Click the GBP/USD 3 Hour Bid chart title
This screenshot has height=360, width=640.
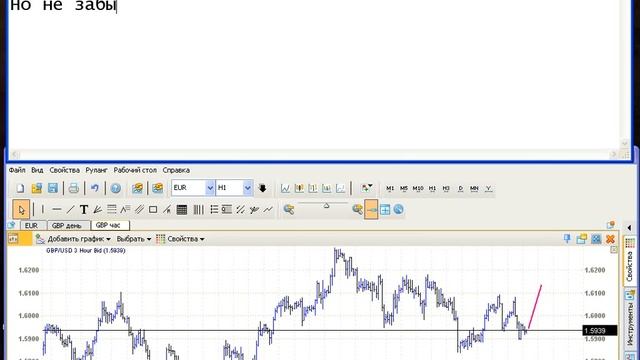tap(86, 251)
